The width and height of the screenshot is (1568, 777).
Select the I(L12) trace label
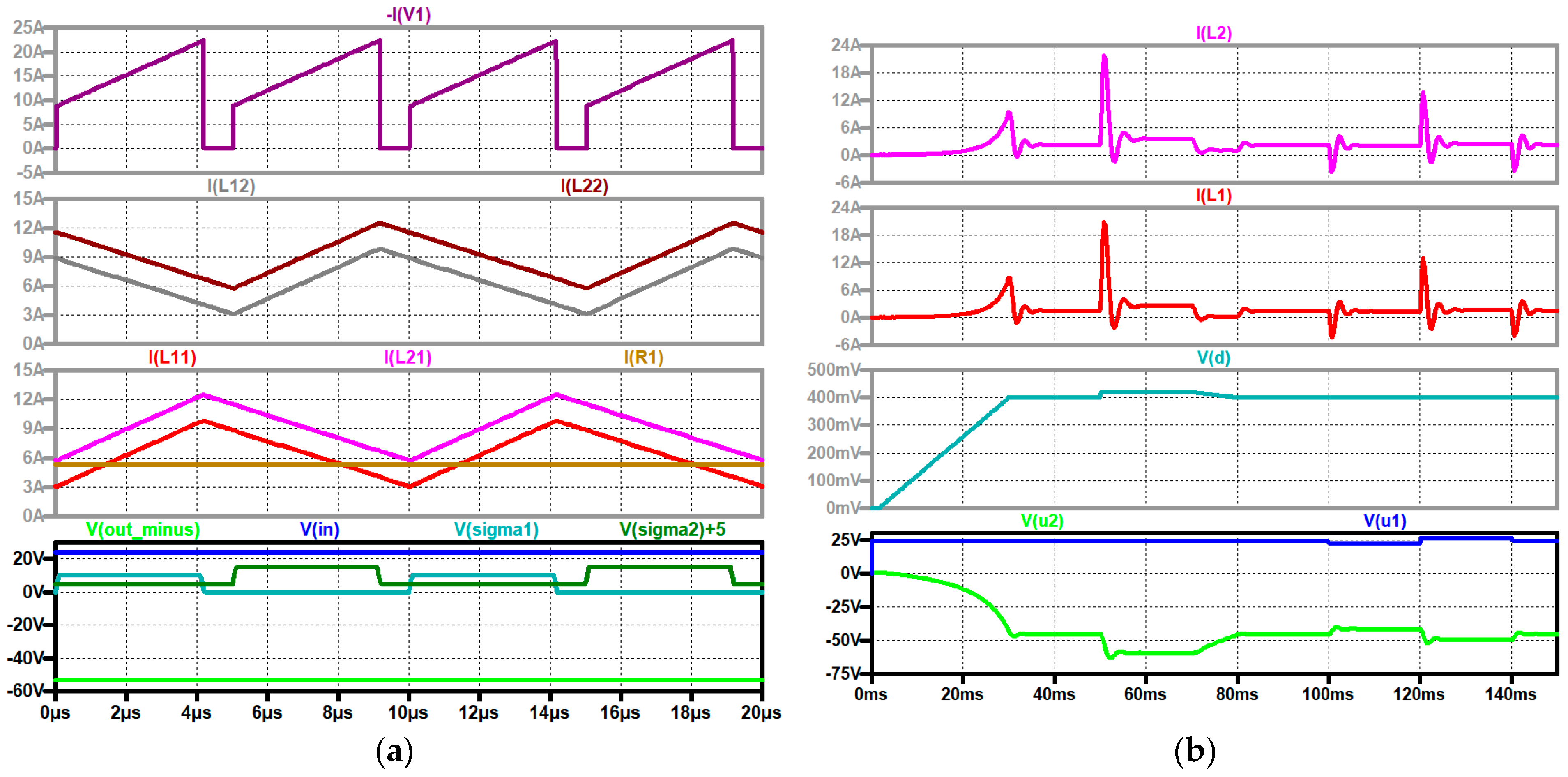tap(231, 186)
